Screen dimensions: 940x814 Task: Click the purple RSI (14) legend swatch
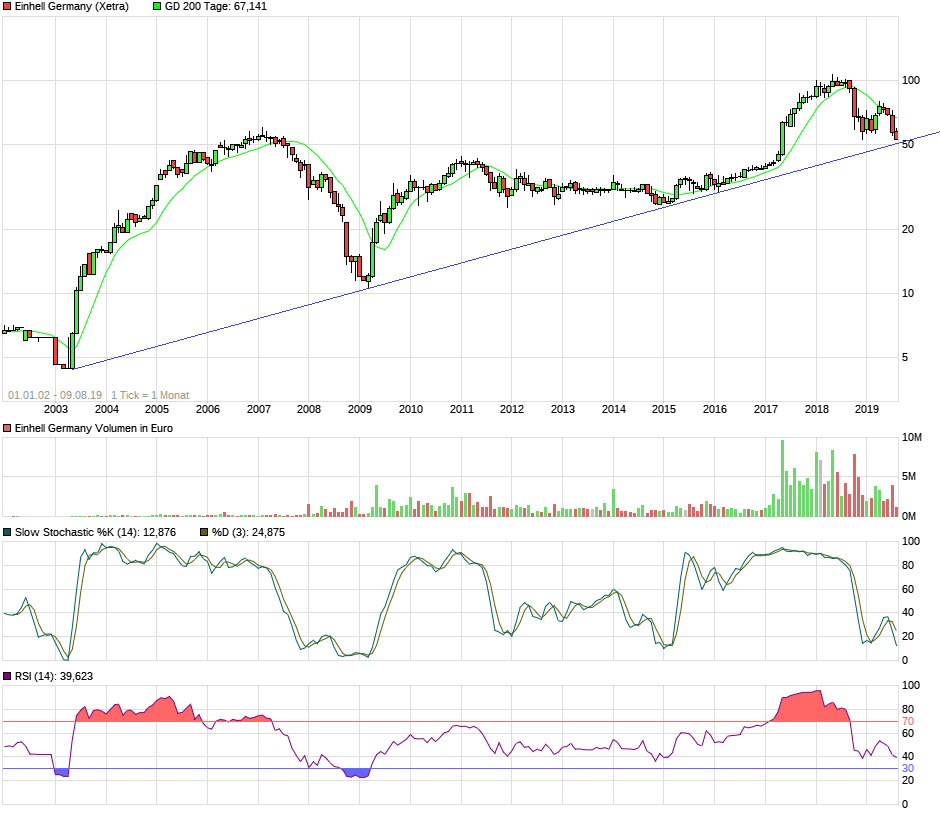point(7,676)
